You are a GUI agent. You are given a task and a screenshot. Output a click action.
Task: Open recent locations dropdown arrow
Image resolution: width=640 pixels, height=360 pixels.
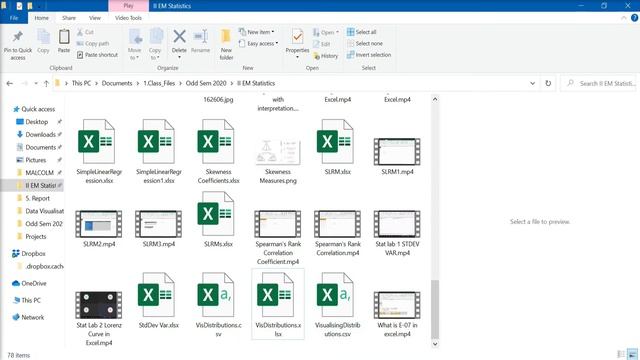36,83
